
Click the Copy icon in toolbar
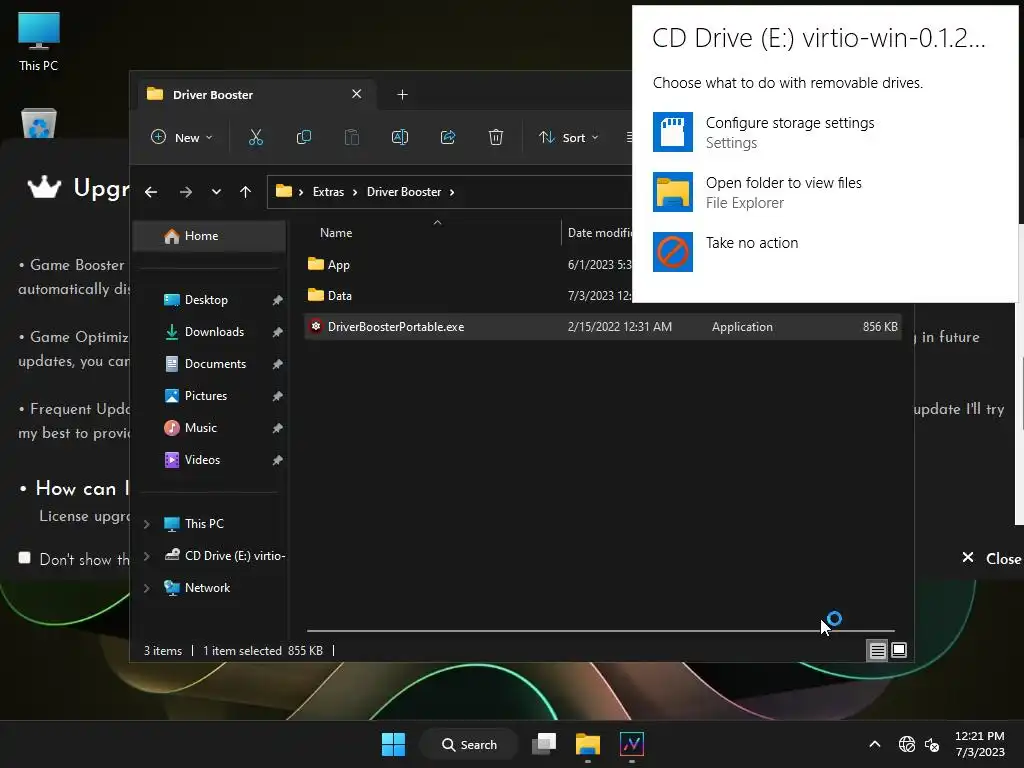(x=304, y=137)
